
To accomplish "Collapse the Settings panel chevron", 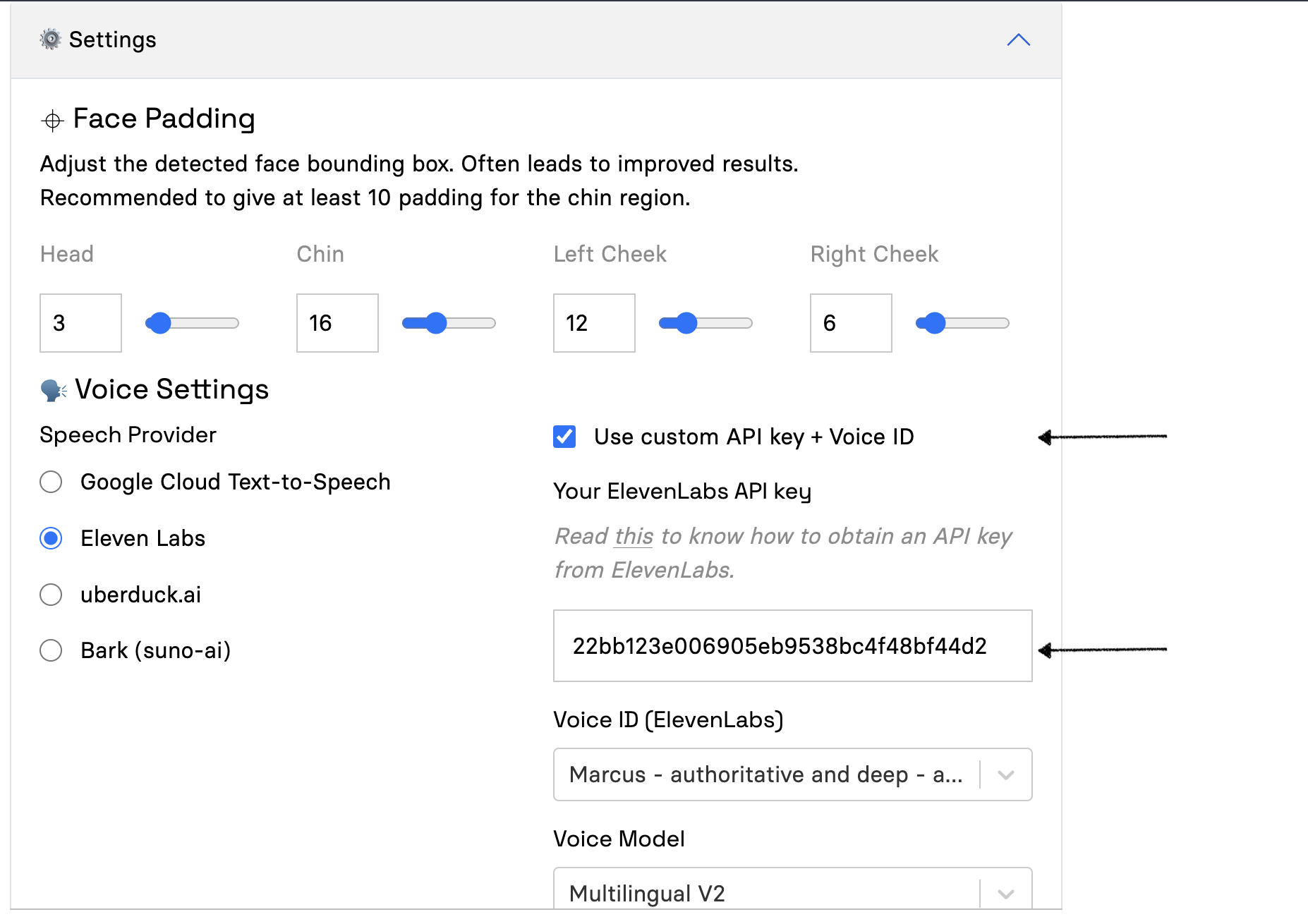I will [x=1018, y=40].
